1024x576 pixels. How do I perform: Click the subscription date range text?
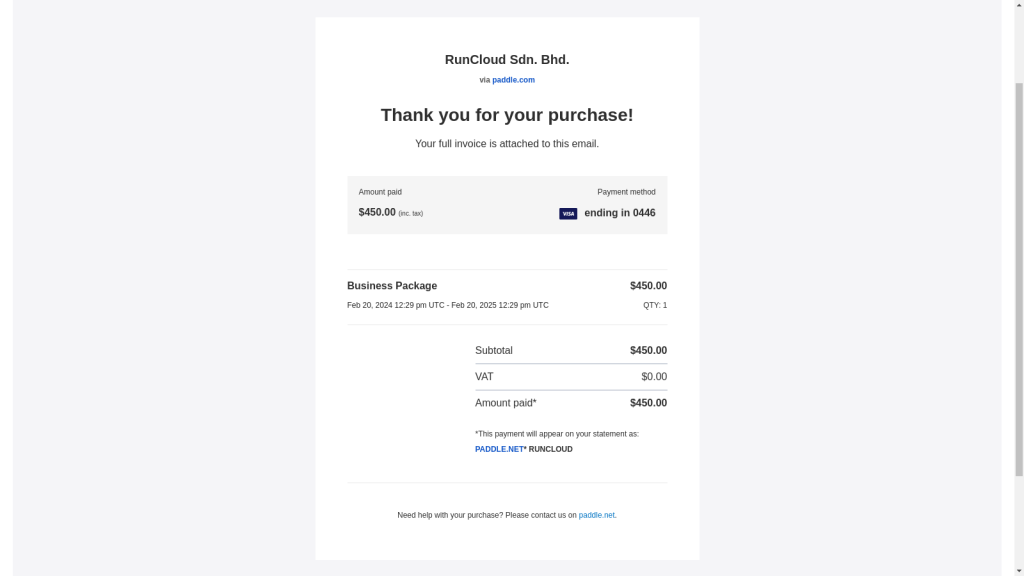click(x=447, y=305)
